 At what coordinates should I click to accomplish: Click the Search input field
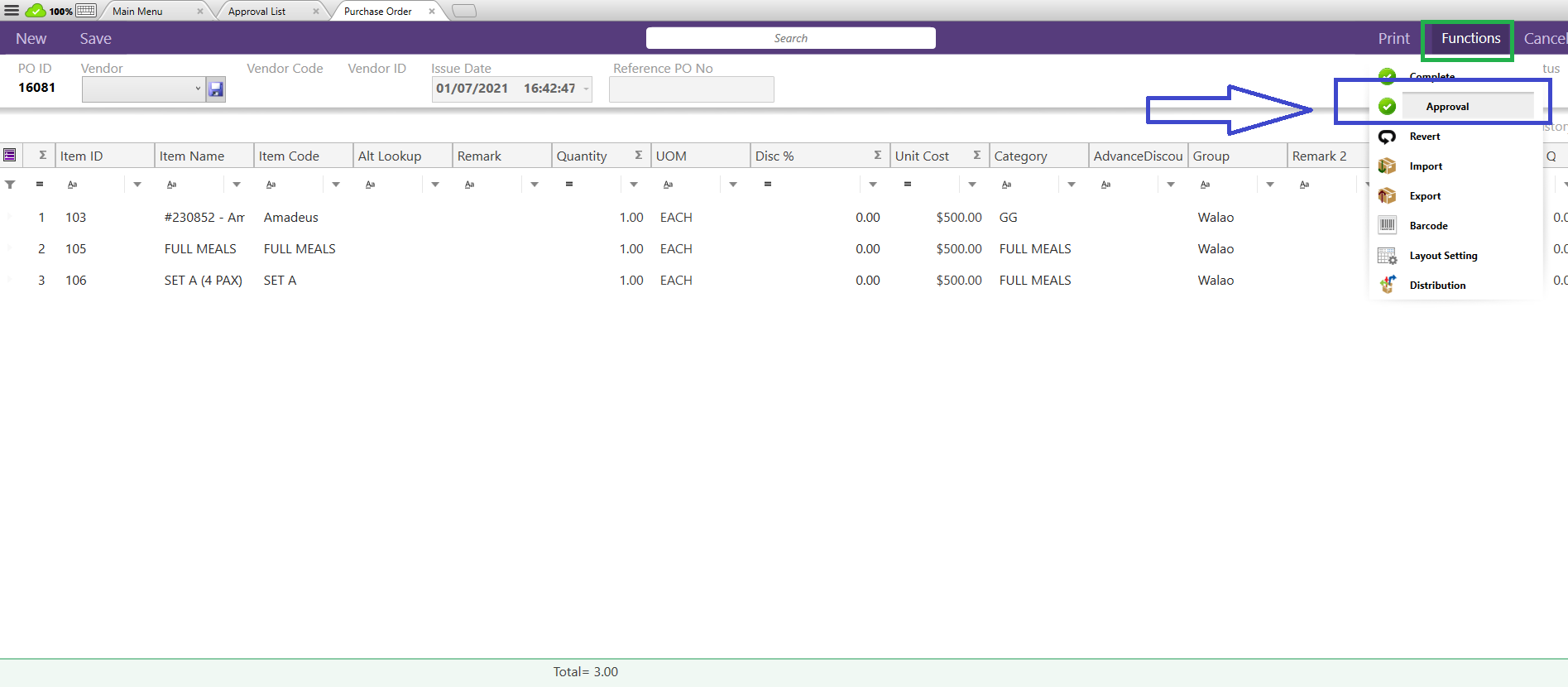790,38
